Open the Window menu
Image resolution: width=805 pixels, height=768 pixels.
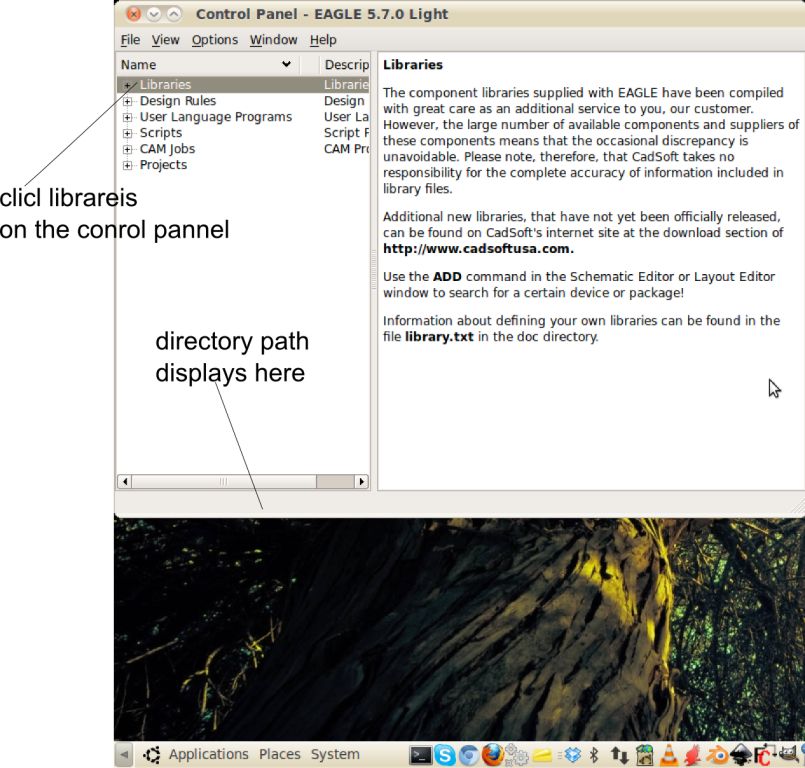coord(274,40)
